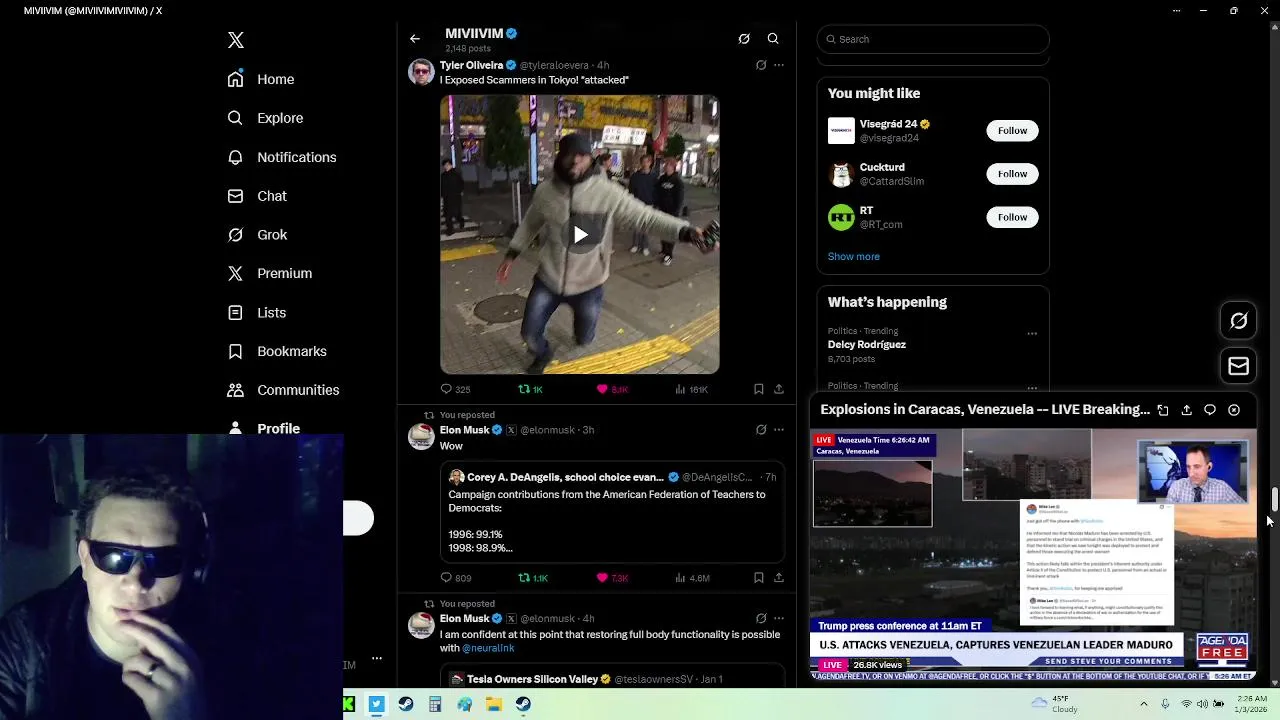Play the Tyler Oliveira Tokyo video
Image resolution: width=1280 pixels, height=720 pixels.
pos(580,235)
